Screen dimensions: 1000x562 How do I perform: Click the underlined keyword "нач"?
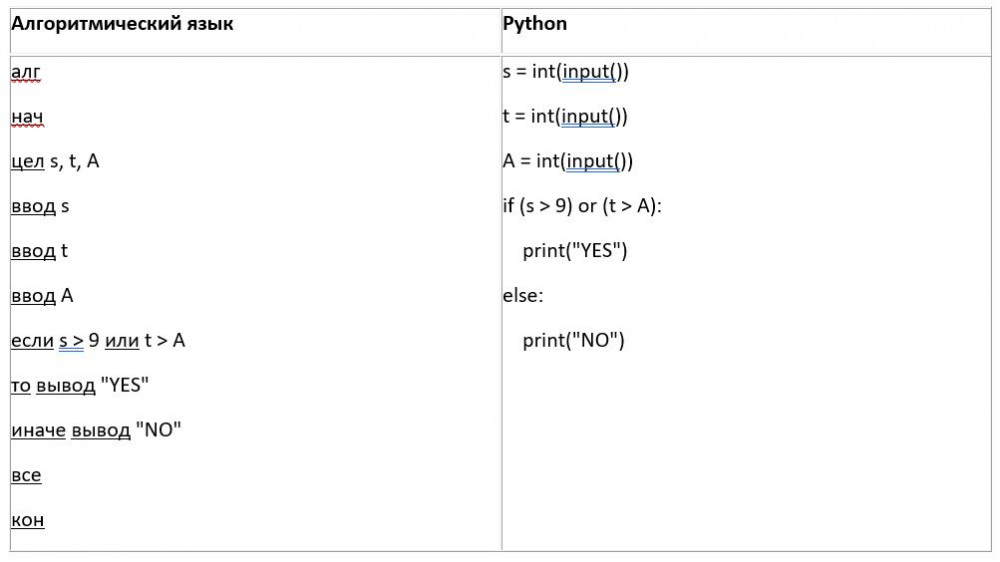click(27, 117)
